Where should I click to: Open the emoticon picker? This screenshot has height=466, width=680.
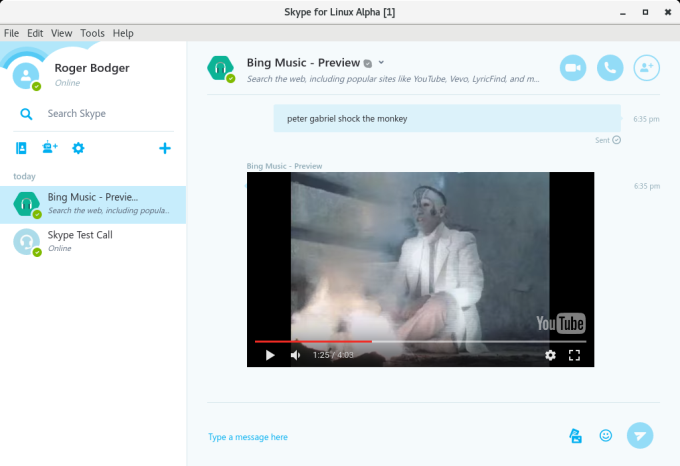[x=605, y=435]
